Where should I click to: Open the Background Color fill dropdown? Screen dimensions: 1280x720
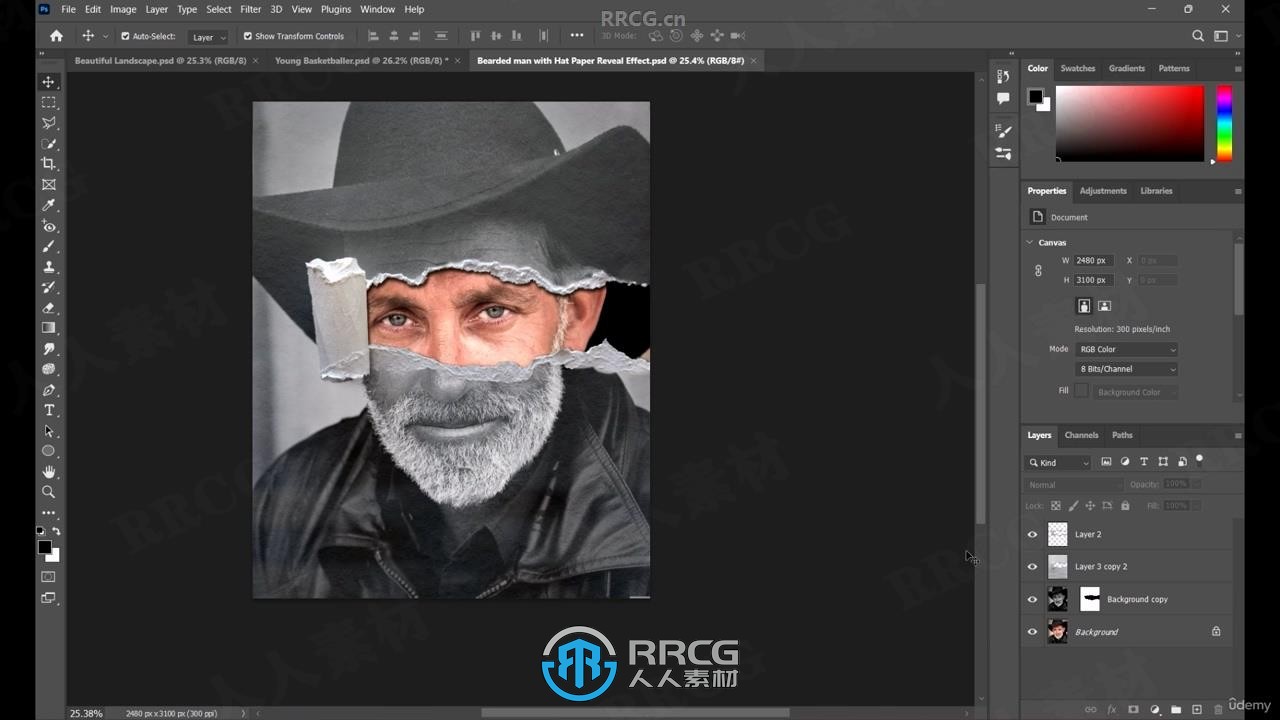(x=1135, y=392)
